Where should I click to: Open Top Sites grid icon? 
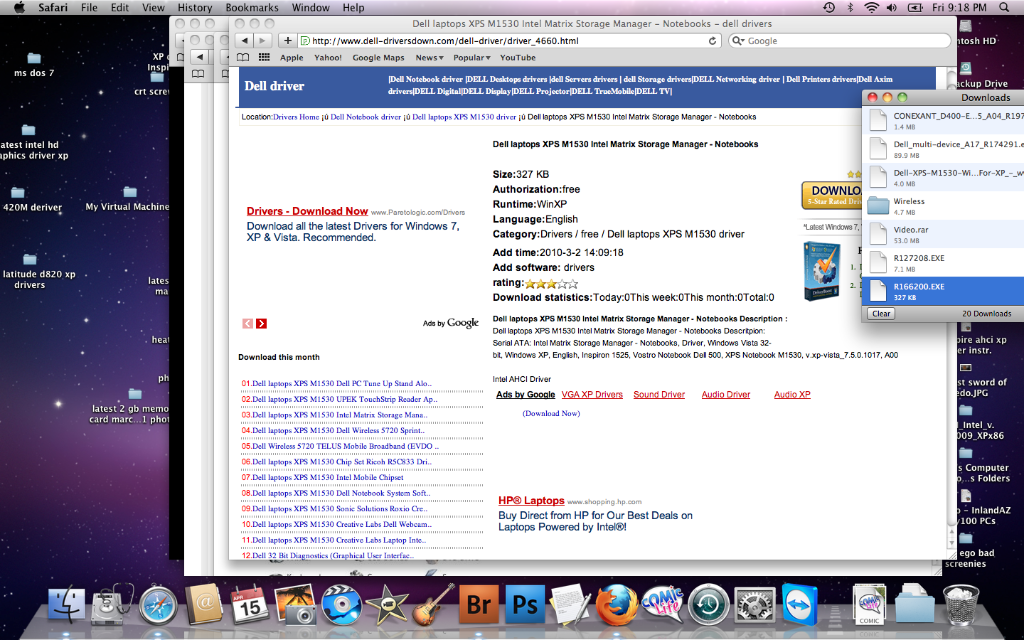pos(264,57)
